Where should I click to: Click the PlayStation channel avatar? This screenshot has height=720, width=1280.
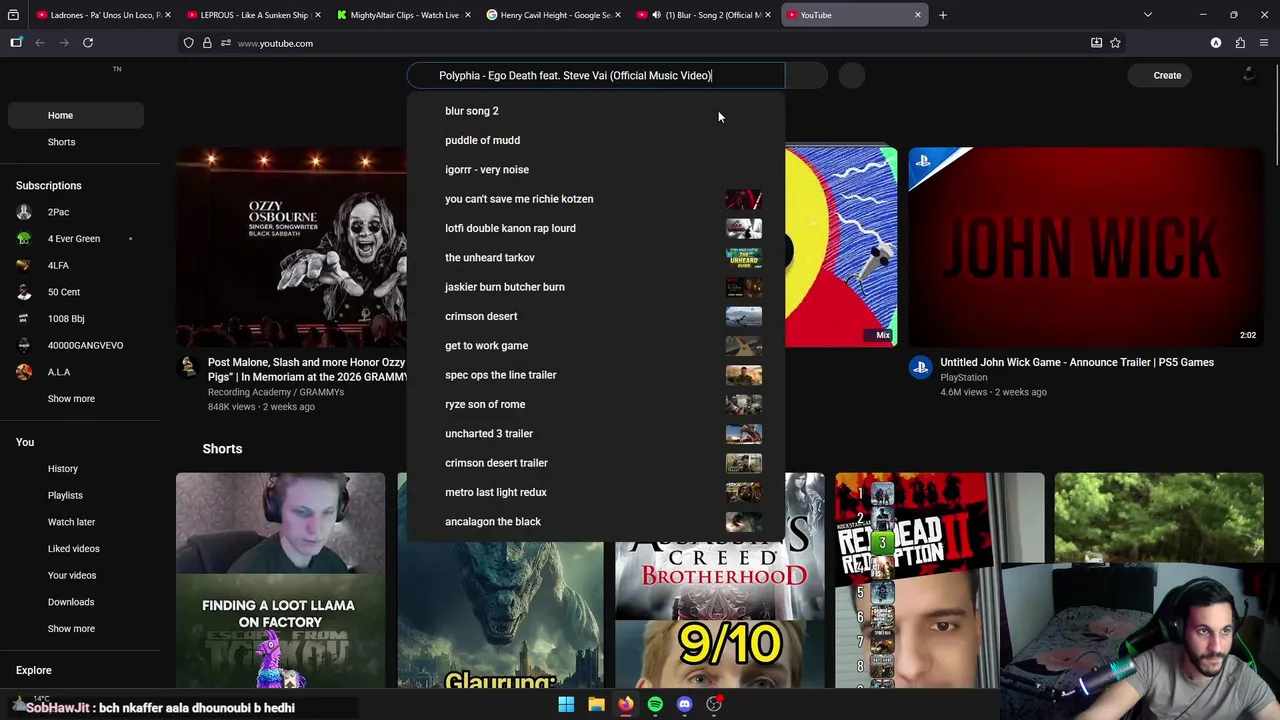click(x=920, y=368)
